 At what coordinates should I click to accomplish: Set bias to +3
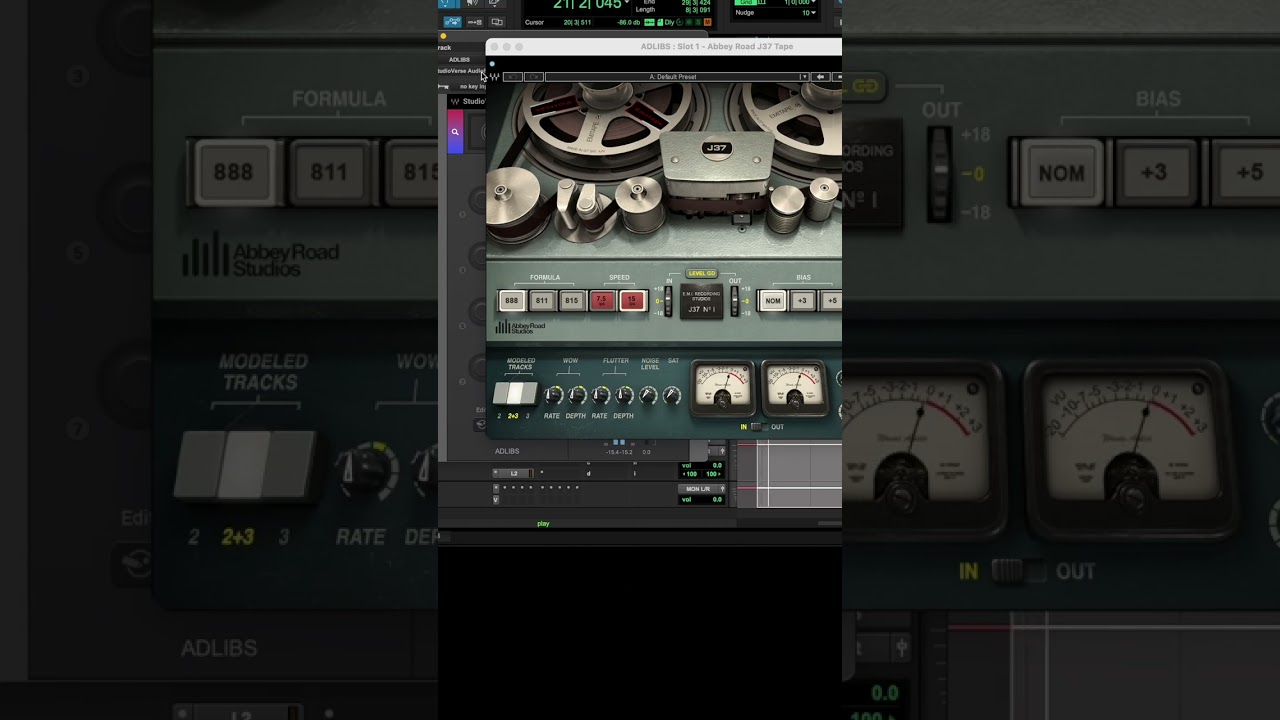coord(802,301)
